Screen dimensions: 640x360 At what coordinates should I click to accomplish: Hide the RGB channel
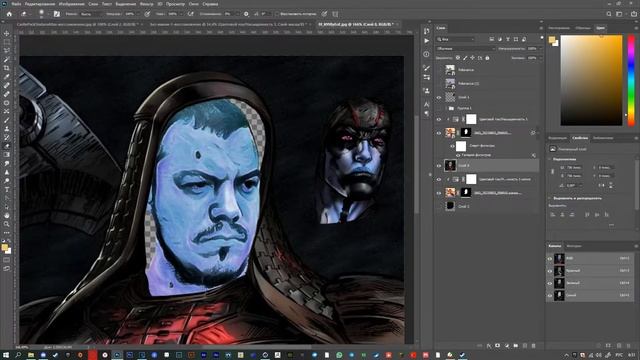click(x=550, y=258)
